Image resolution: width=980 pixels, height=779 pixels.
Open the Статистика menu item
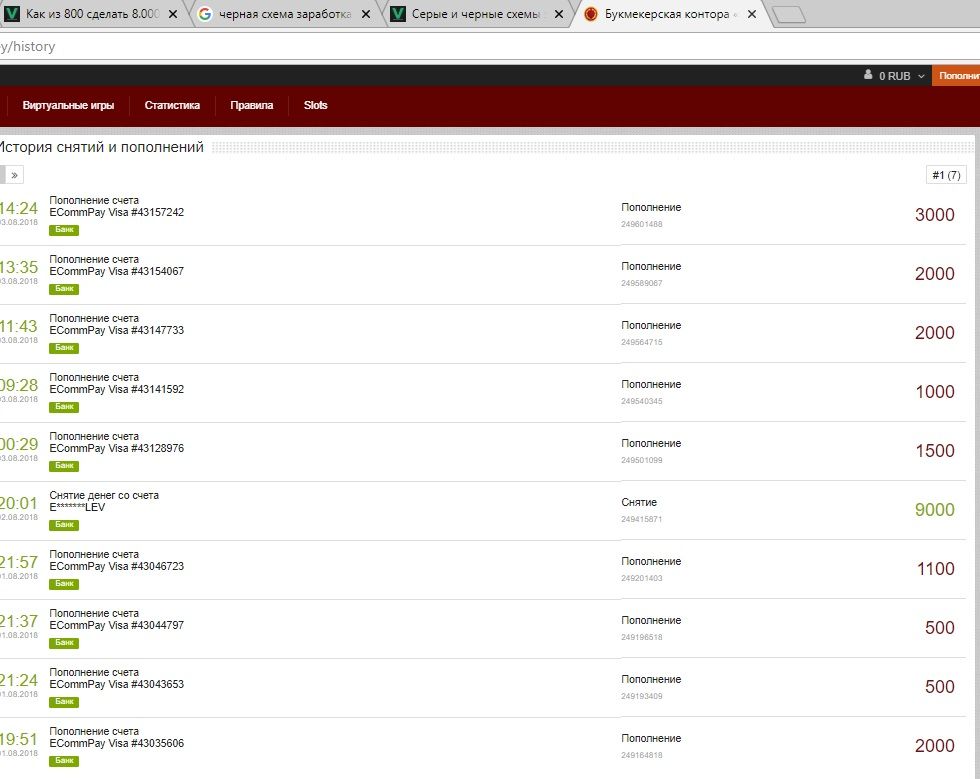(x=172, y=105)
